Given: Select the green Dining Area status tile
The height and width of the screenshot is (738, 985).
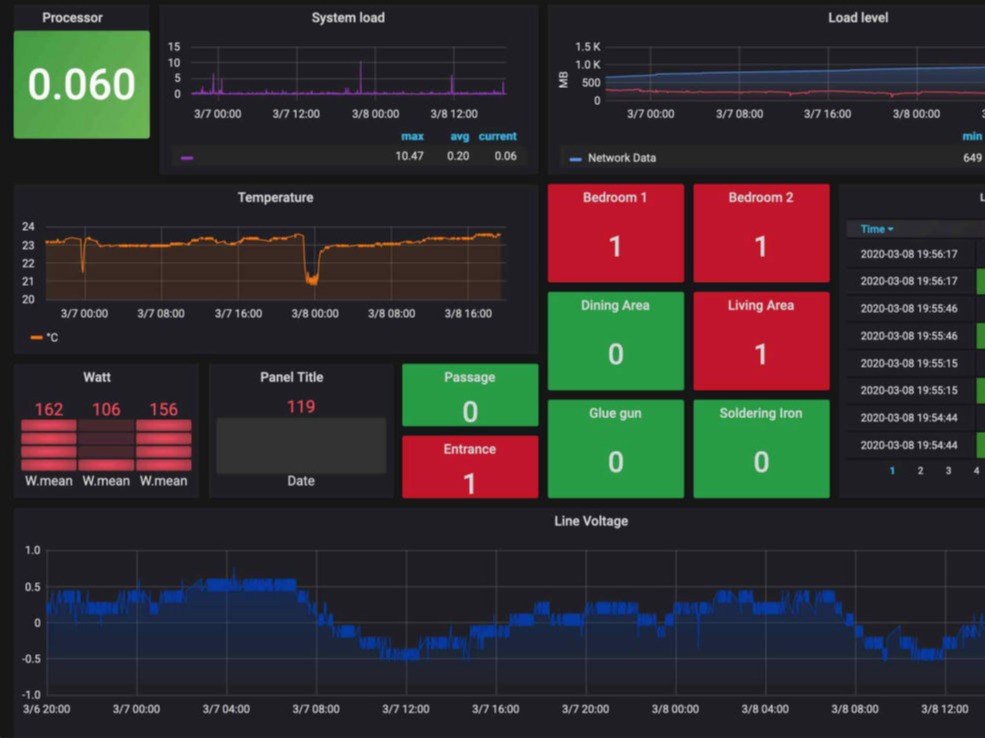Looking at the screenshot, I should (615, 341).
